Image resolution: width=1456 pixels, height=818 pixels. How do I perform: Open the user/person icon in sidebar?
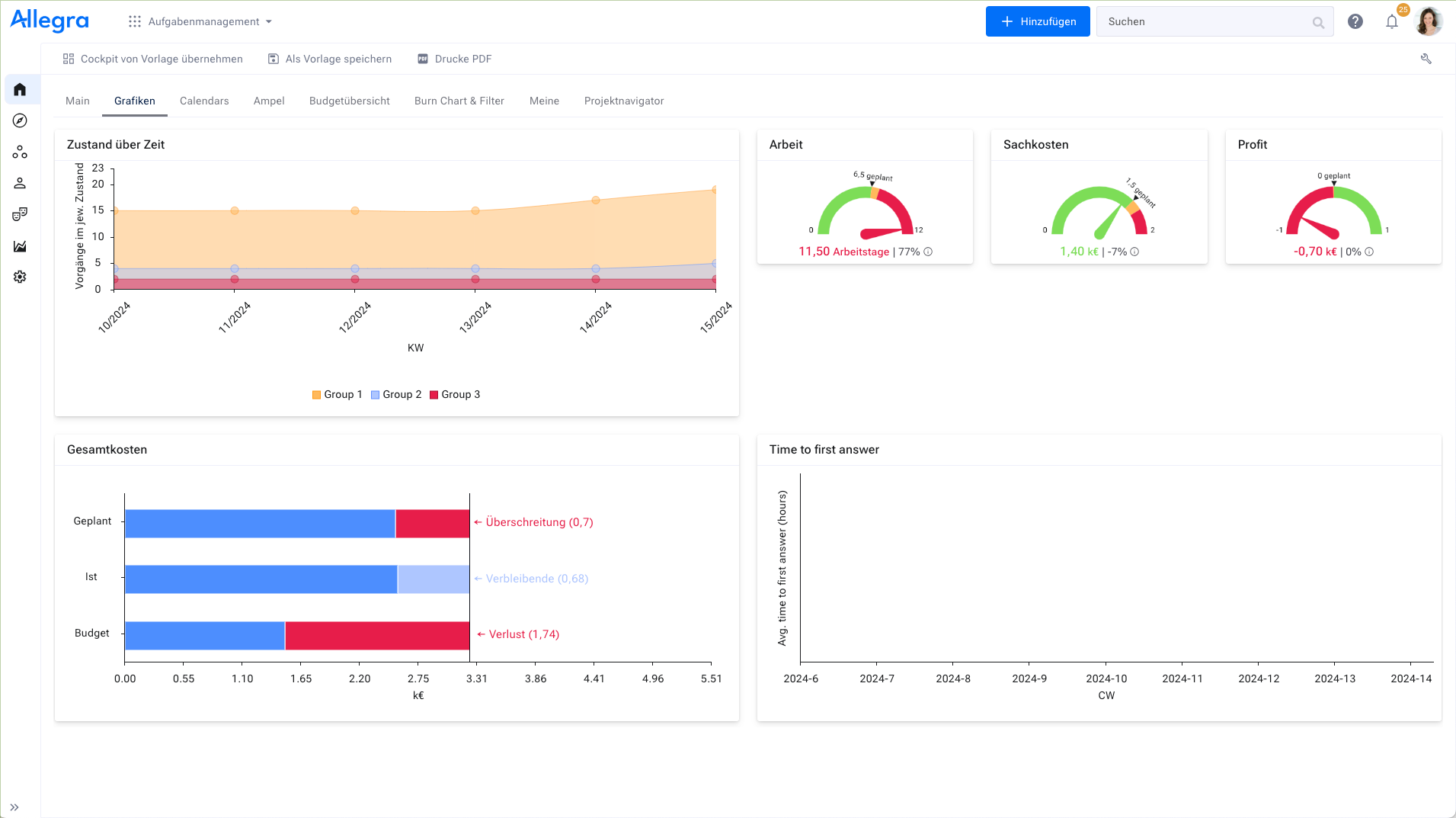20,182
